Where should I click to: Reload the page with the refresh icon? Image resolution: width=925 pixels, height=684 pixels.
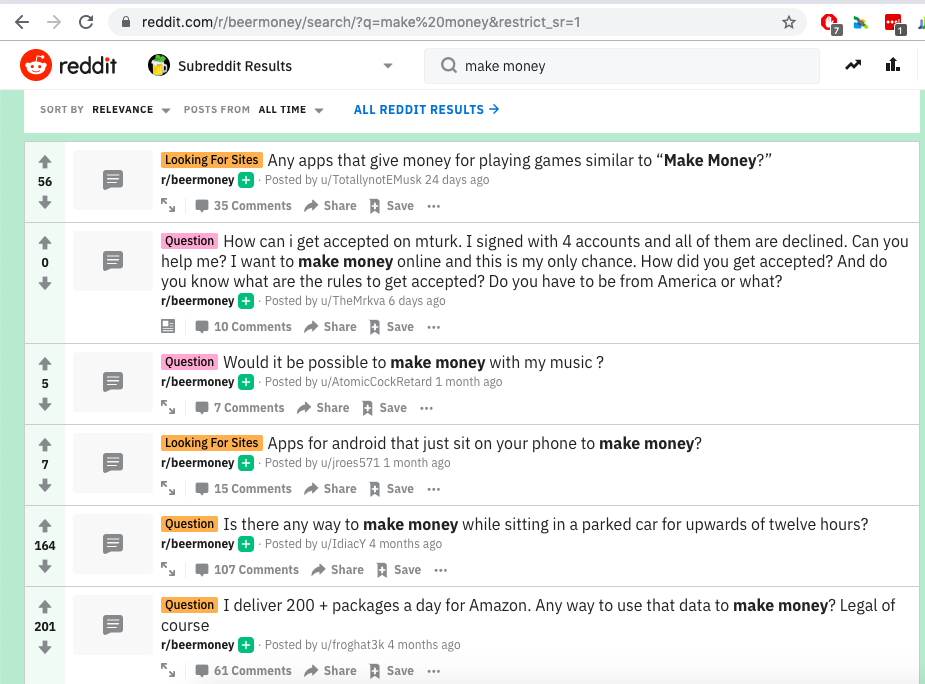[86, 22]
